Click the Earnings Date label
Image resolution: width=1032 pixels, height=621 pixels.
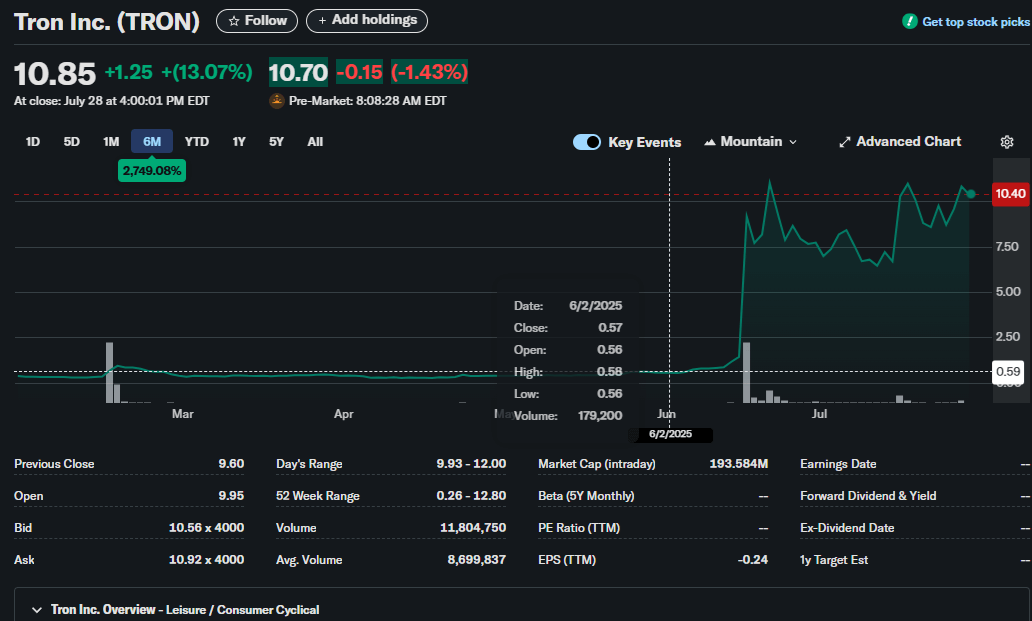[838, 464]
